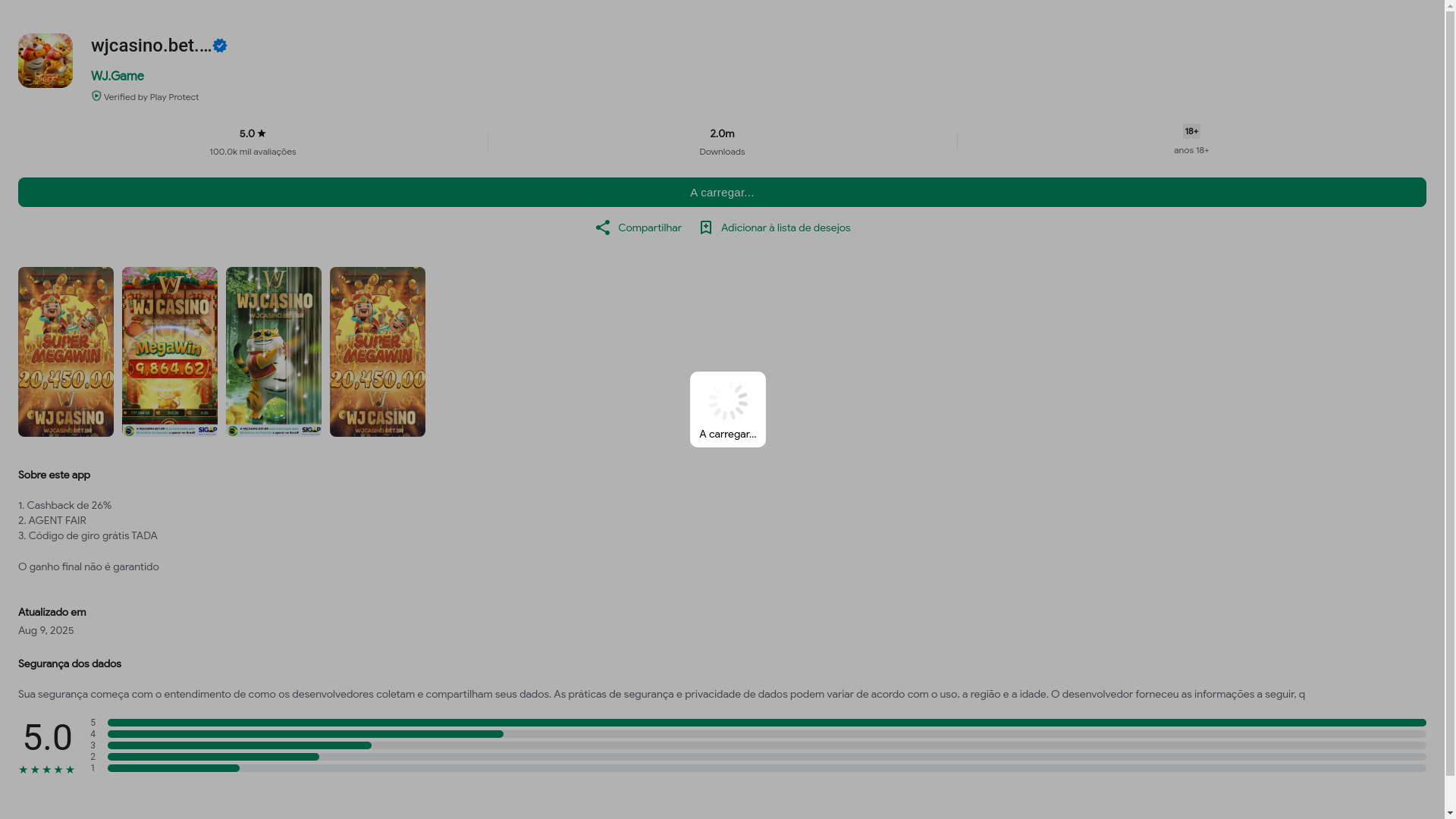Image resolution: width=1456 pixels, height=819 pixels.
Task: Click the Atualizado em heading
Action: 52,612
